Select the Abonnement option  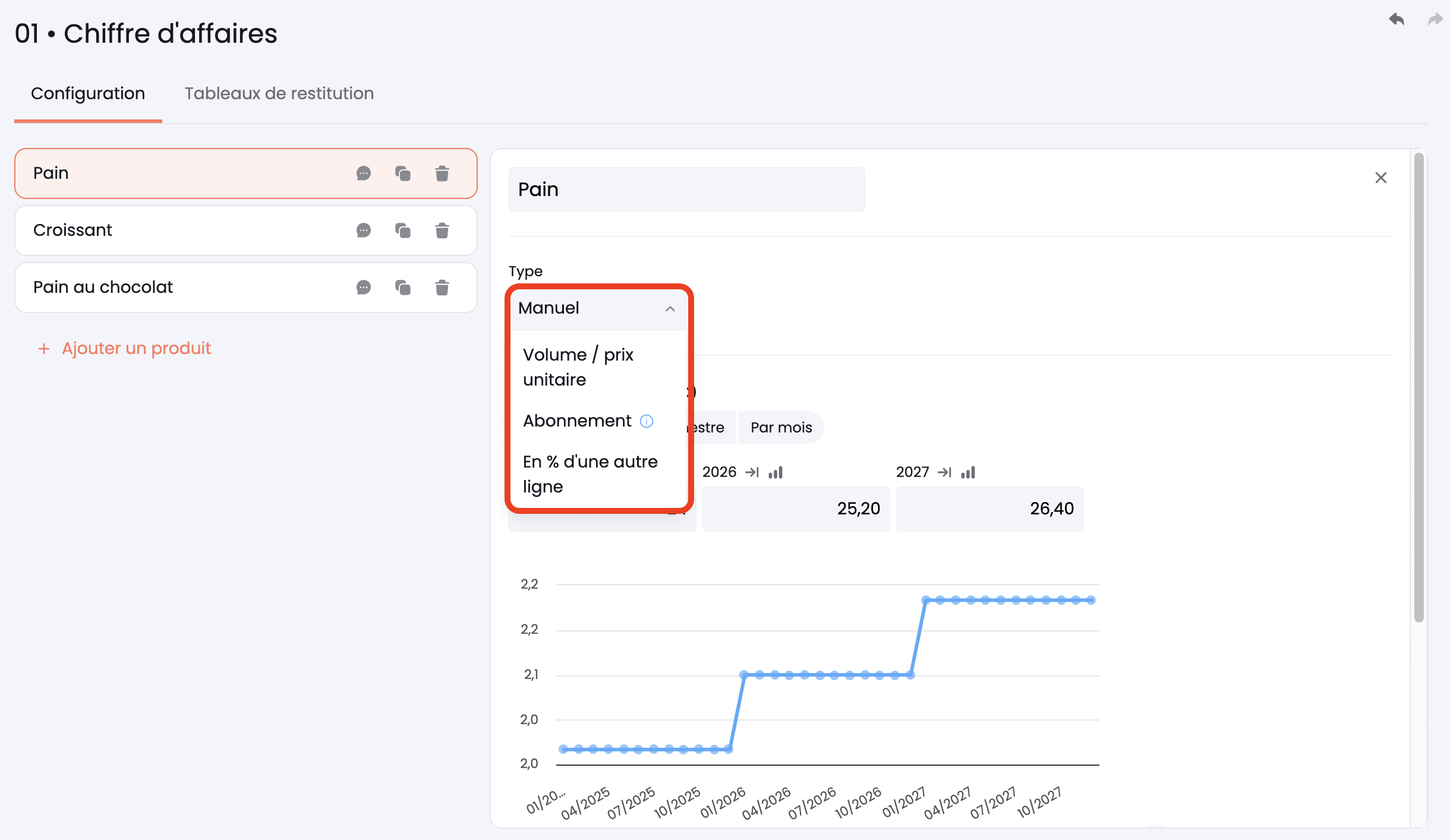point(577,421)
